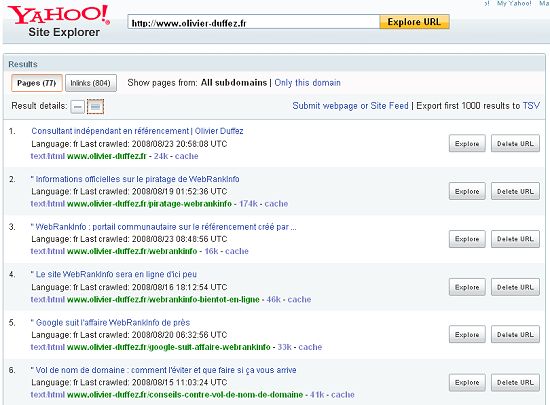
Task: Click the 33k size text
Action: tap(284, 347)
